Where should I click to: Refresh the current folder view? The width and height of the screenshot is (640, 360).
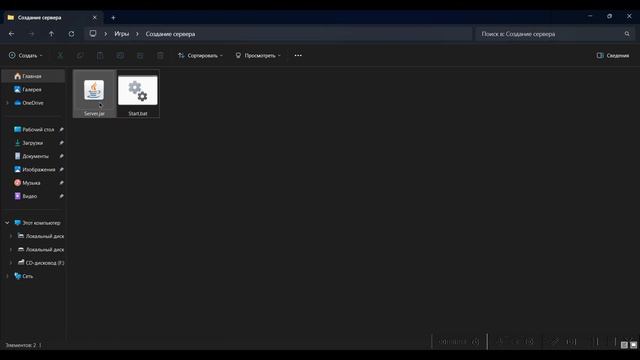coord(71,34)
